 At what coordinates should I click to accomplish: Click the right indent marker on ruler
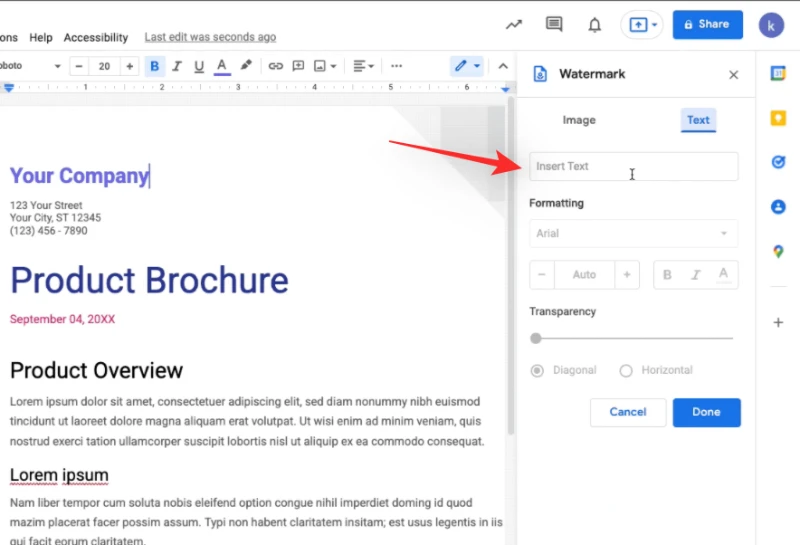click(x=505, y=89)
